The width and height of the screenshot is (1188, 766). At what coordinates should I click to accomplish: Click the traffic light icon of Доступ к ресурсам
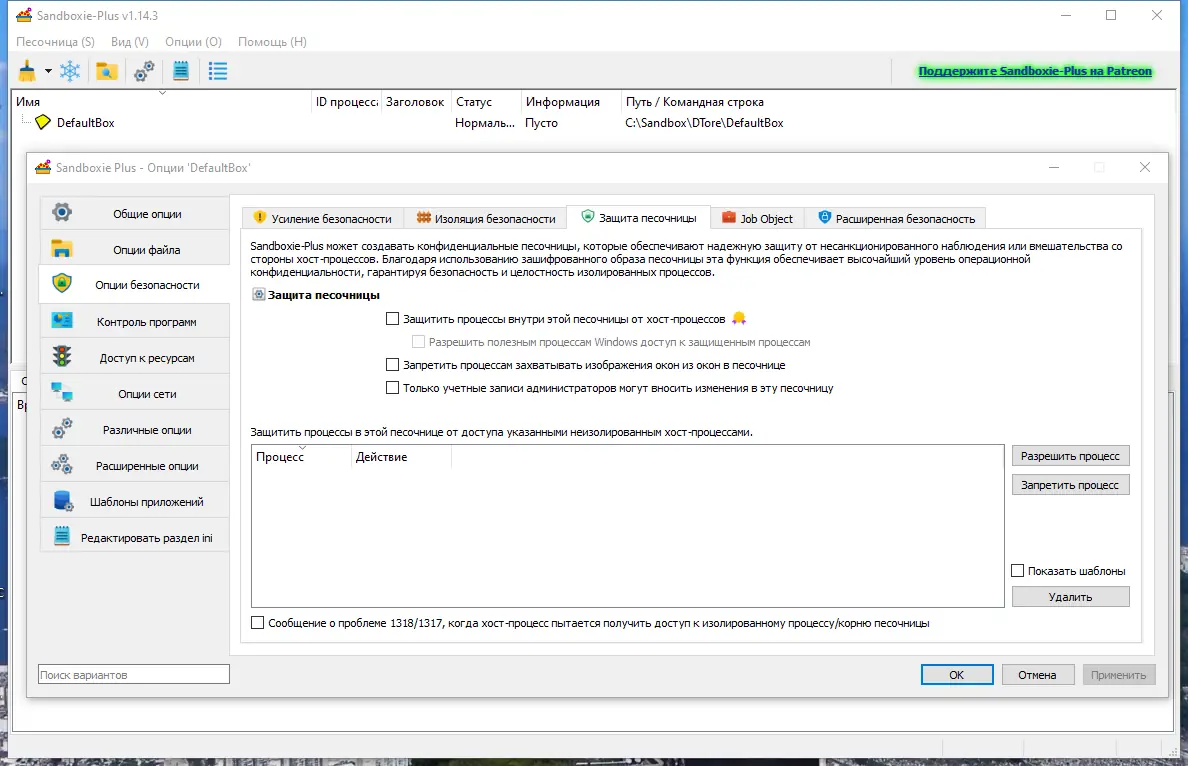tap(61, 356)
